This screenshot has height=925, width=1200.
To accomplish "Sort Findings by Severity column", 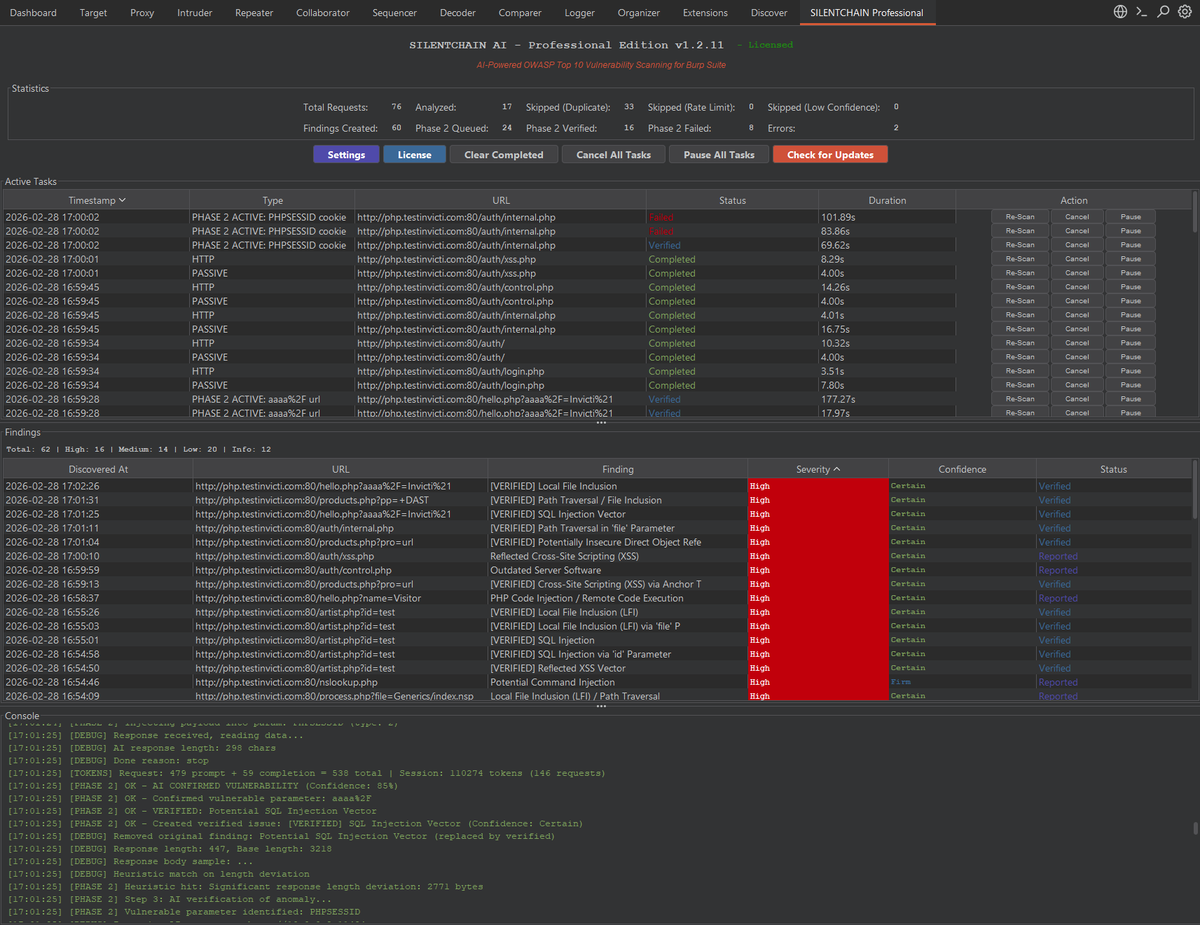I will pos(818,469).
